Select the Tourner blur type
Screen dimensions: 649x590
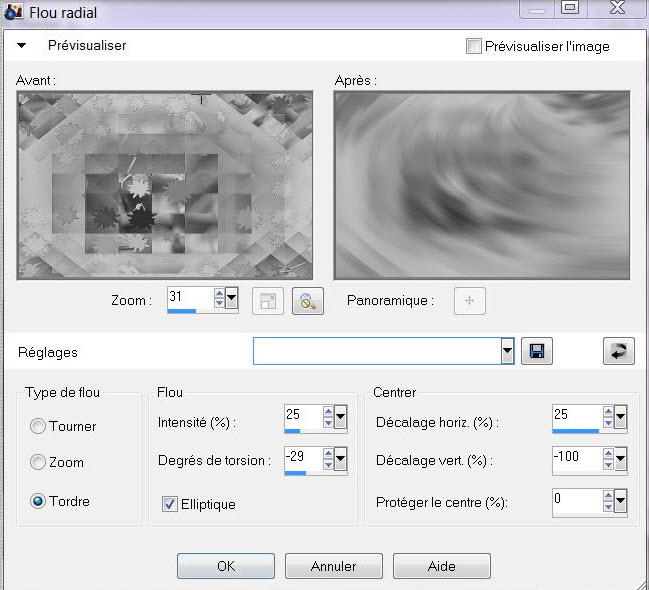[38, 426]
